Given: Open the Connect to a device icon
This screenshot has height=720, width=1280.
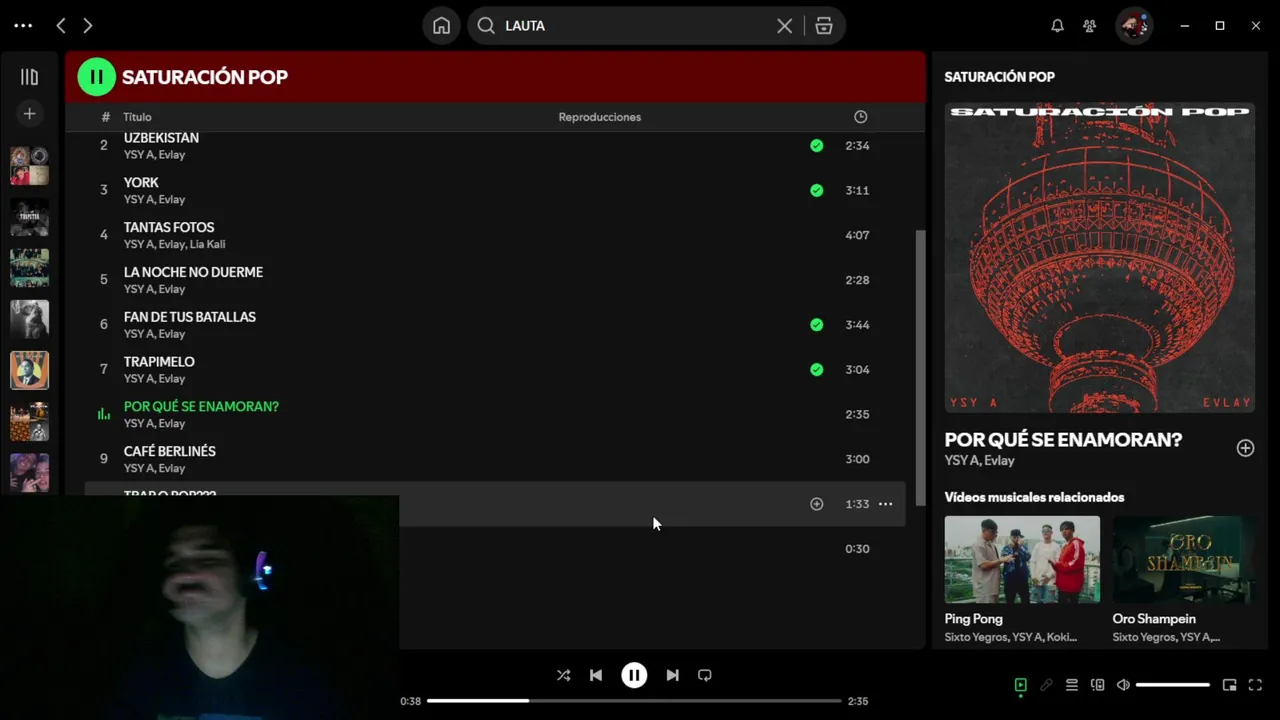Looking at the screenshot, I should click(1098, 685).
